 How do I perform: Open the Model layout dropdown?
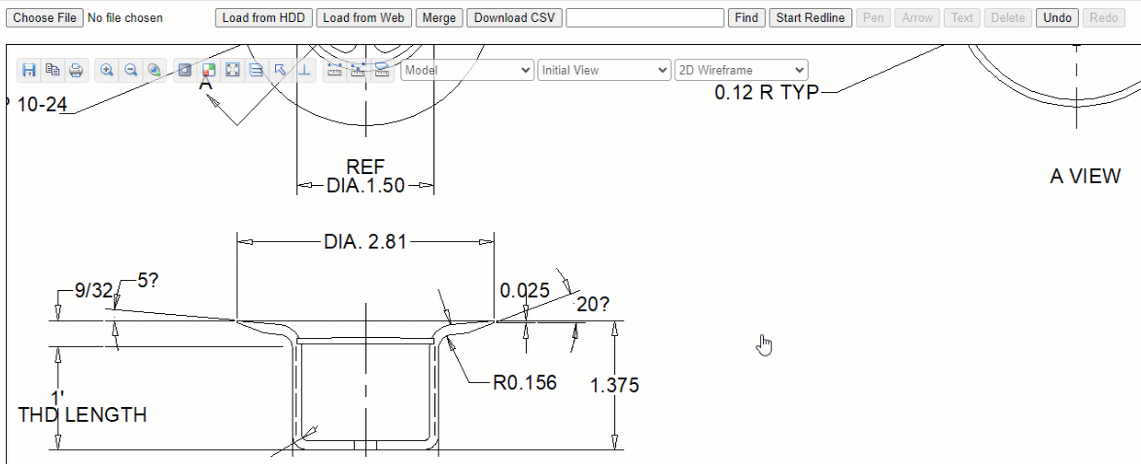pos(467,70)
